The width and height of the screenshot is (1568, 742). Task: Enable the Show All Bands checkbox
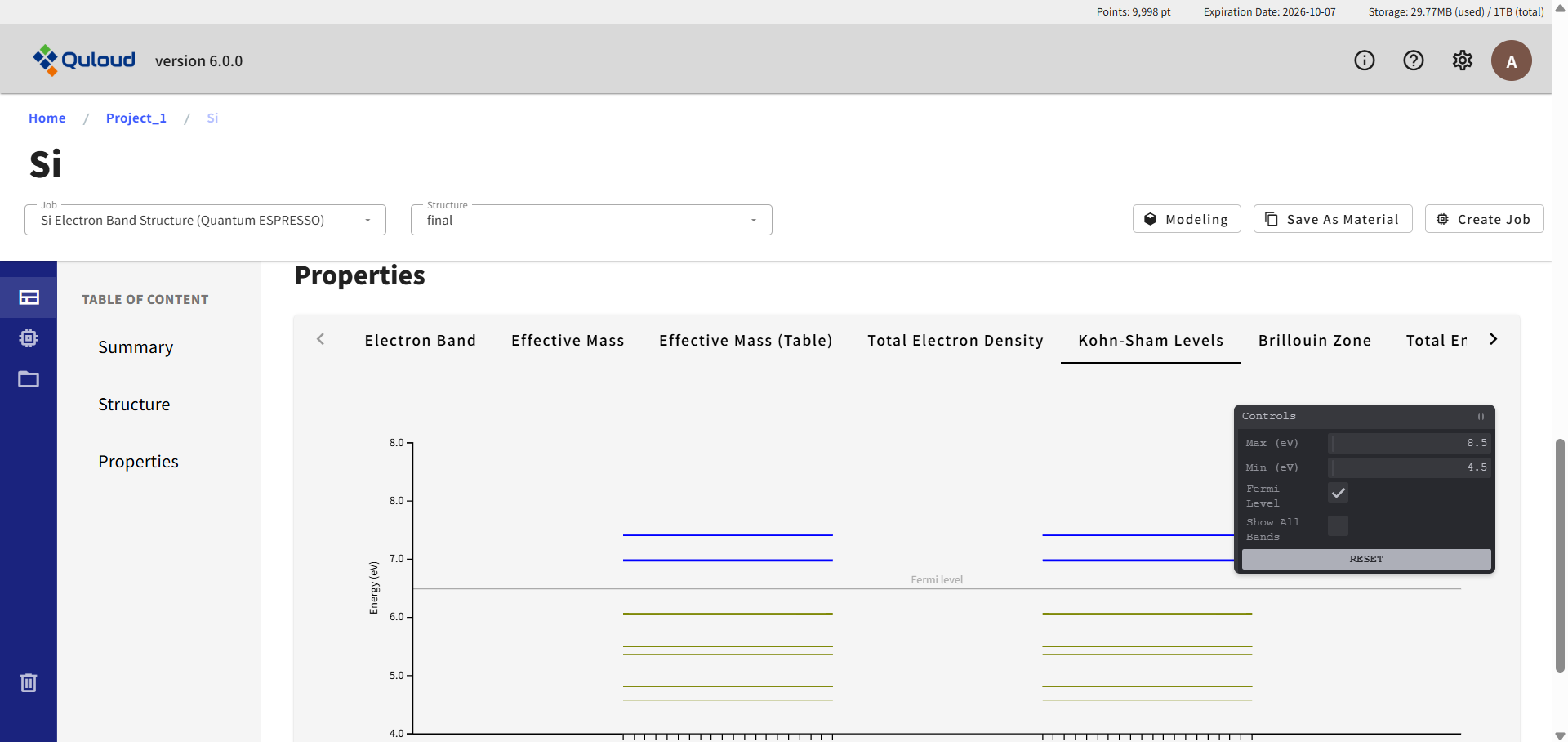(x=1338, y=525)
